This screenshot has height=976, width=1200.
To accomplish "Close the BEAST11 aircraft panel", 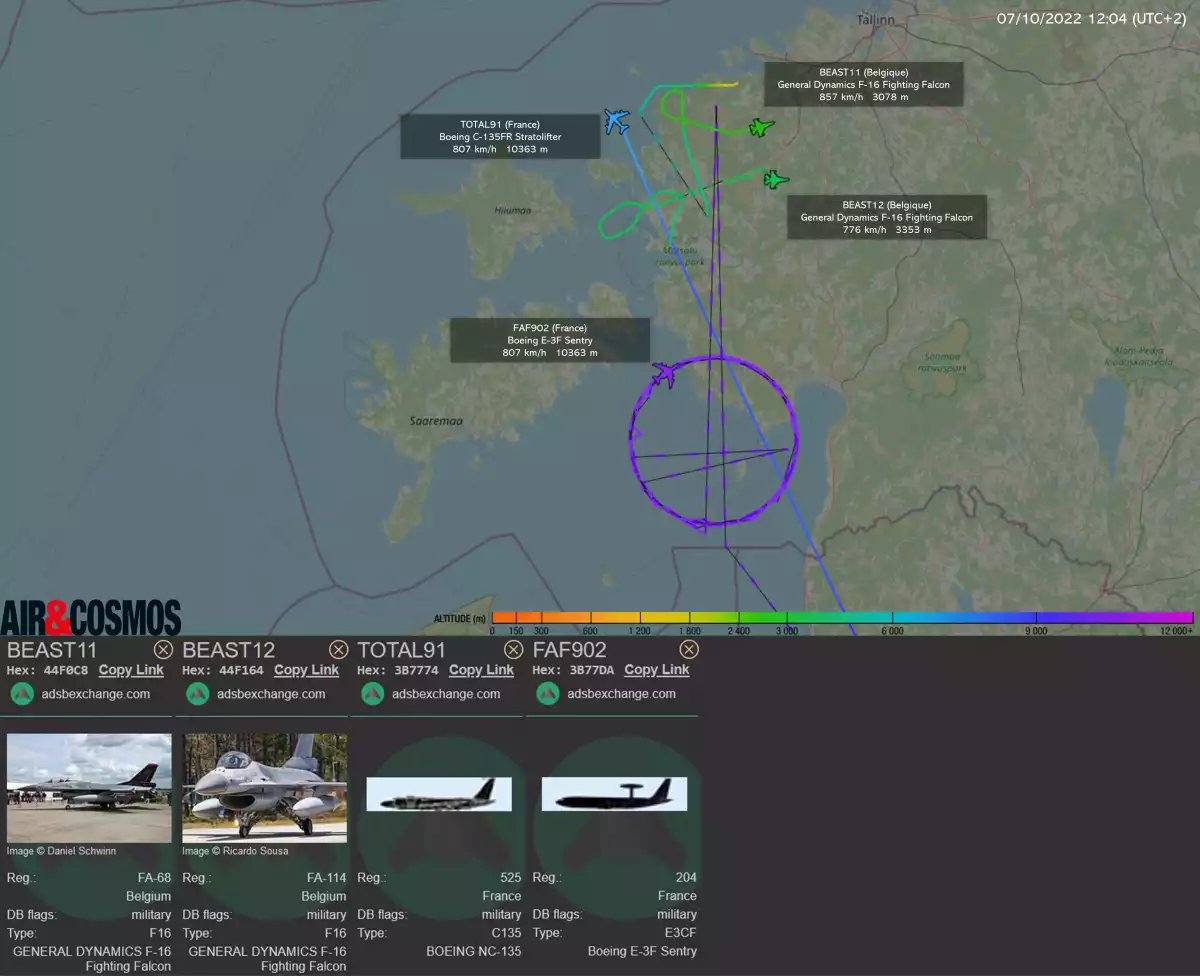I will 163,650.
